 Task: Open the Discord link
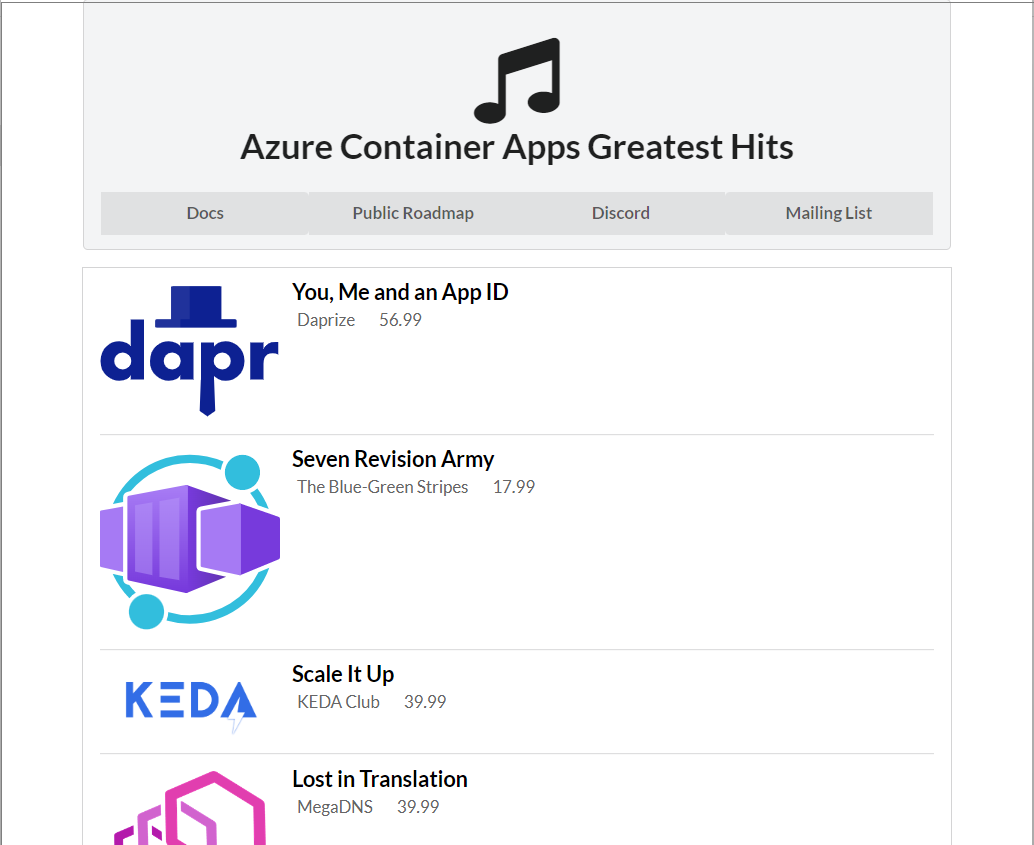coord(621,213)
